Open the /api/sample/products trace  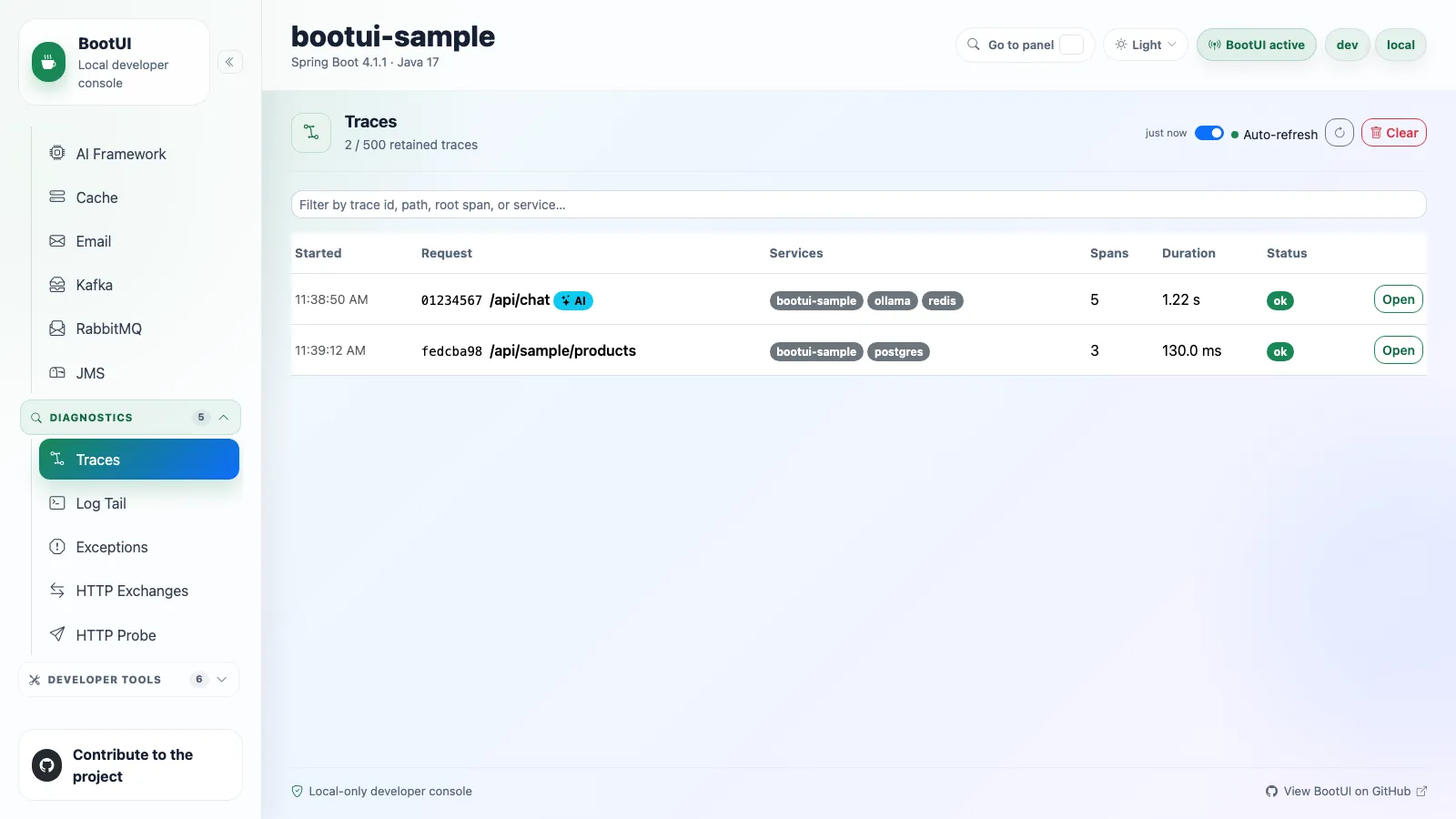[x=1398, y=350]
